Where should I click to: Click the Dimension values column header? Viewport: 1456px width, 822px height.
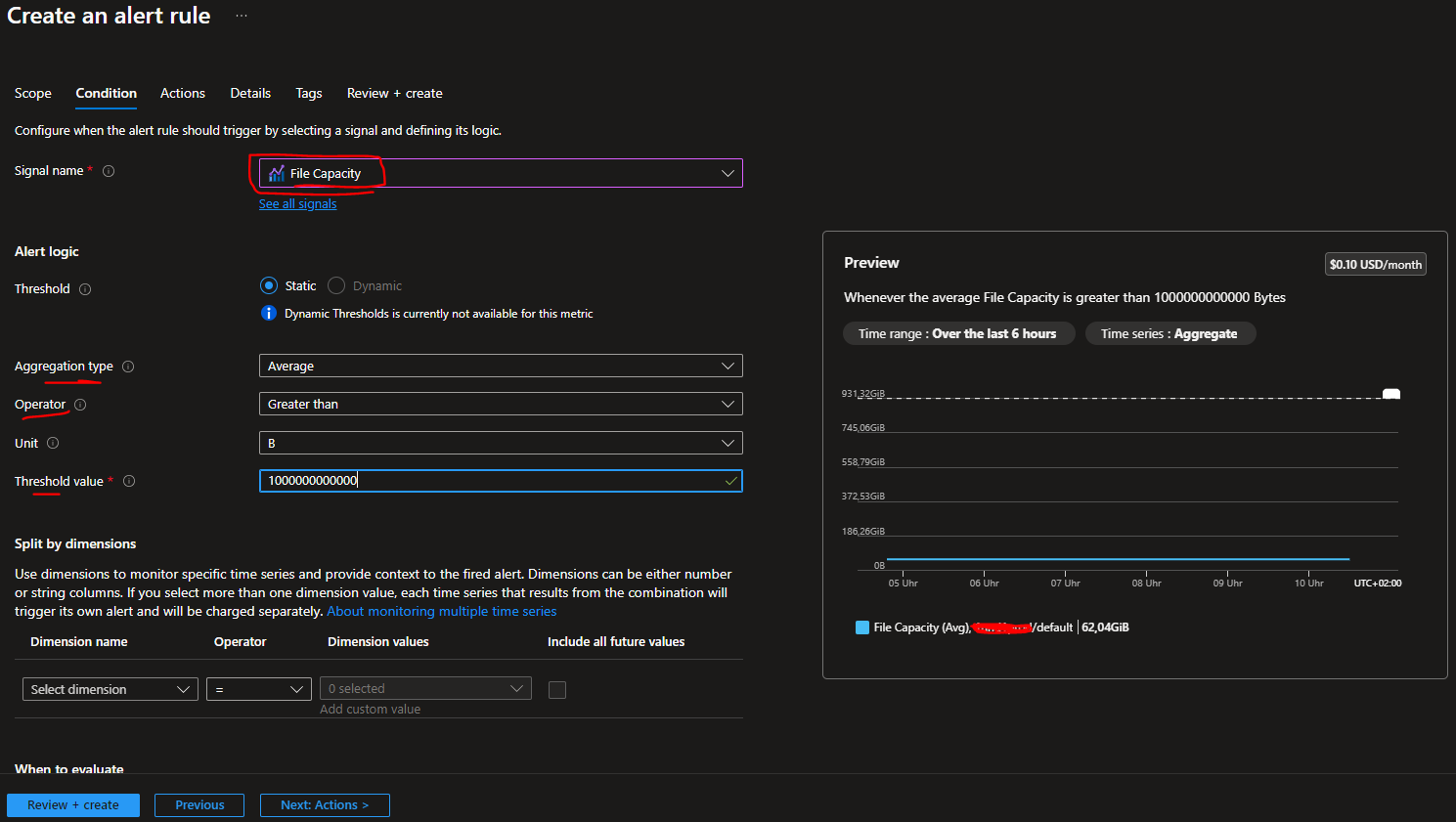click(x=378, y=642)
